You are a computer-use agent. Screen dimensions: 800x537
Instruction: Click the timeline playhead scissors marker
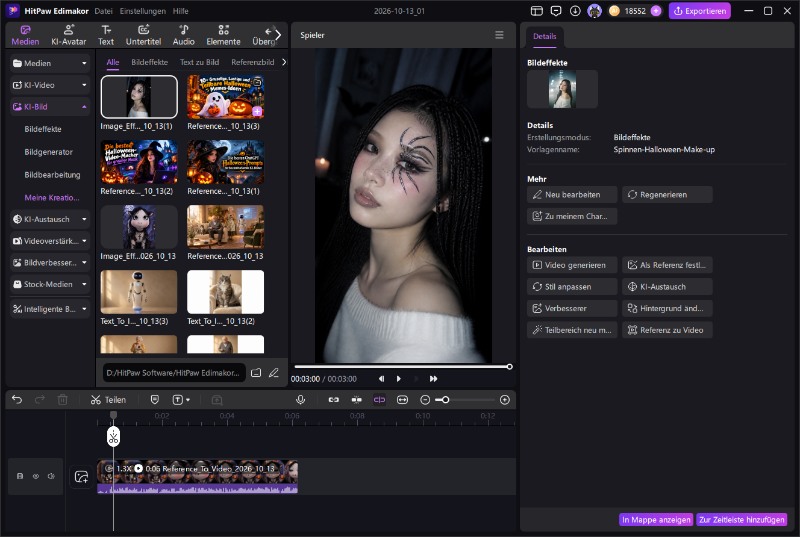point(113,437)
